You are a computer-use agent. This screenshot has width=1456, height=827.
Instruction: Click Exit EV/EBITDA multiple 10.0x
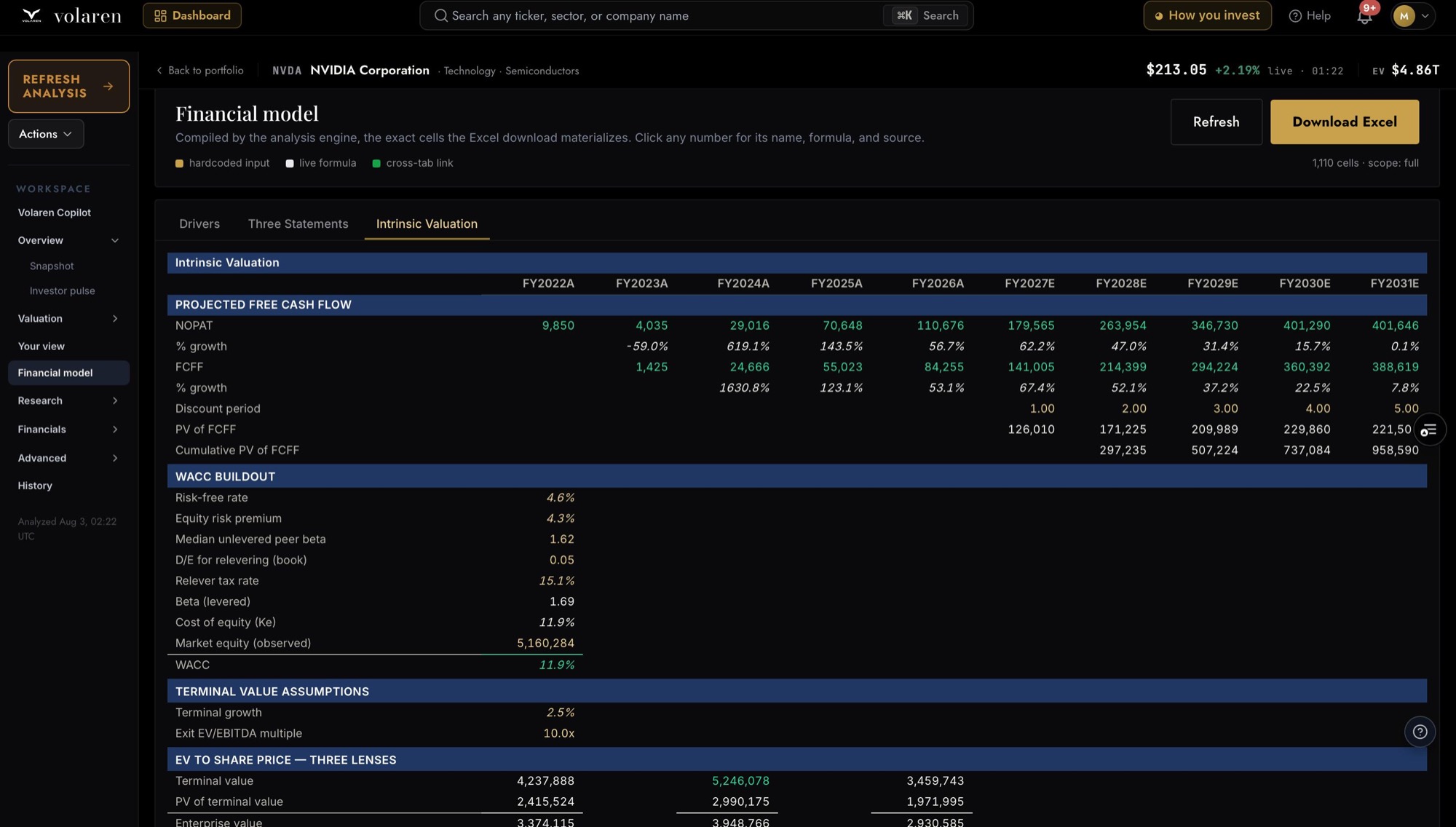(x=558, y=734)
